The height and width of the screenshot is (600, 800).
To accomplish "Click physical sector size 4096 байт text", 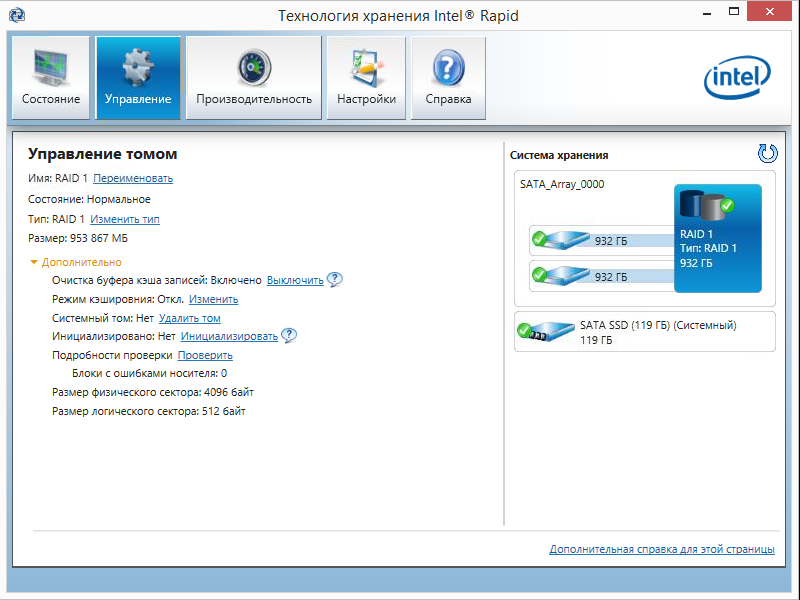I will tap(153, 392).
